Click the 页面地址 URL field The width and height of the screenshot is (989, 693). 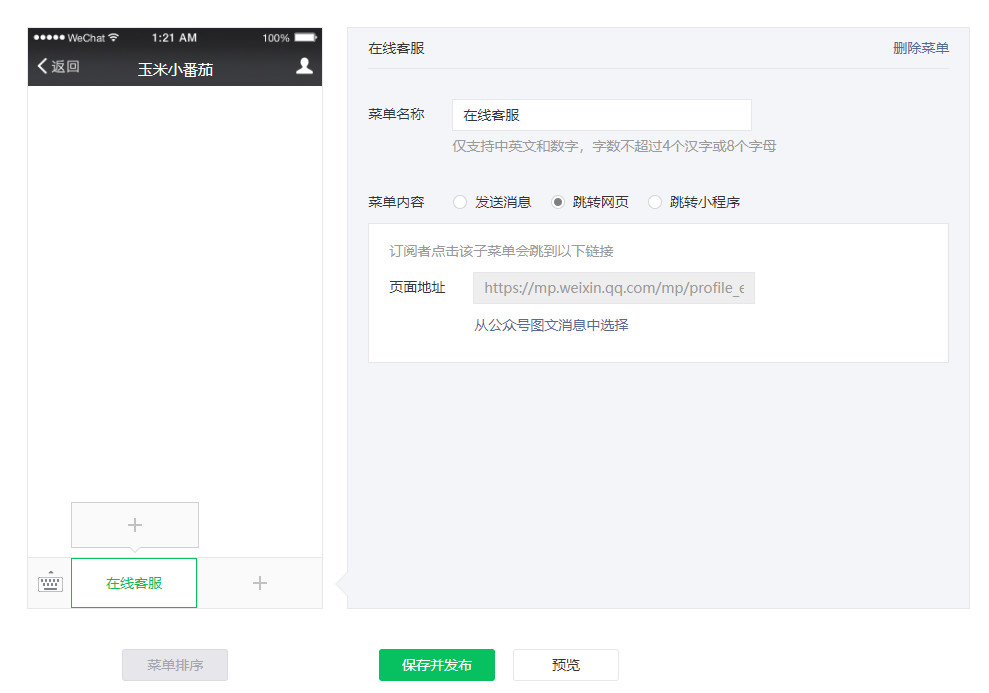point(613,288)
